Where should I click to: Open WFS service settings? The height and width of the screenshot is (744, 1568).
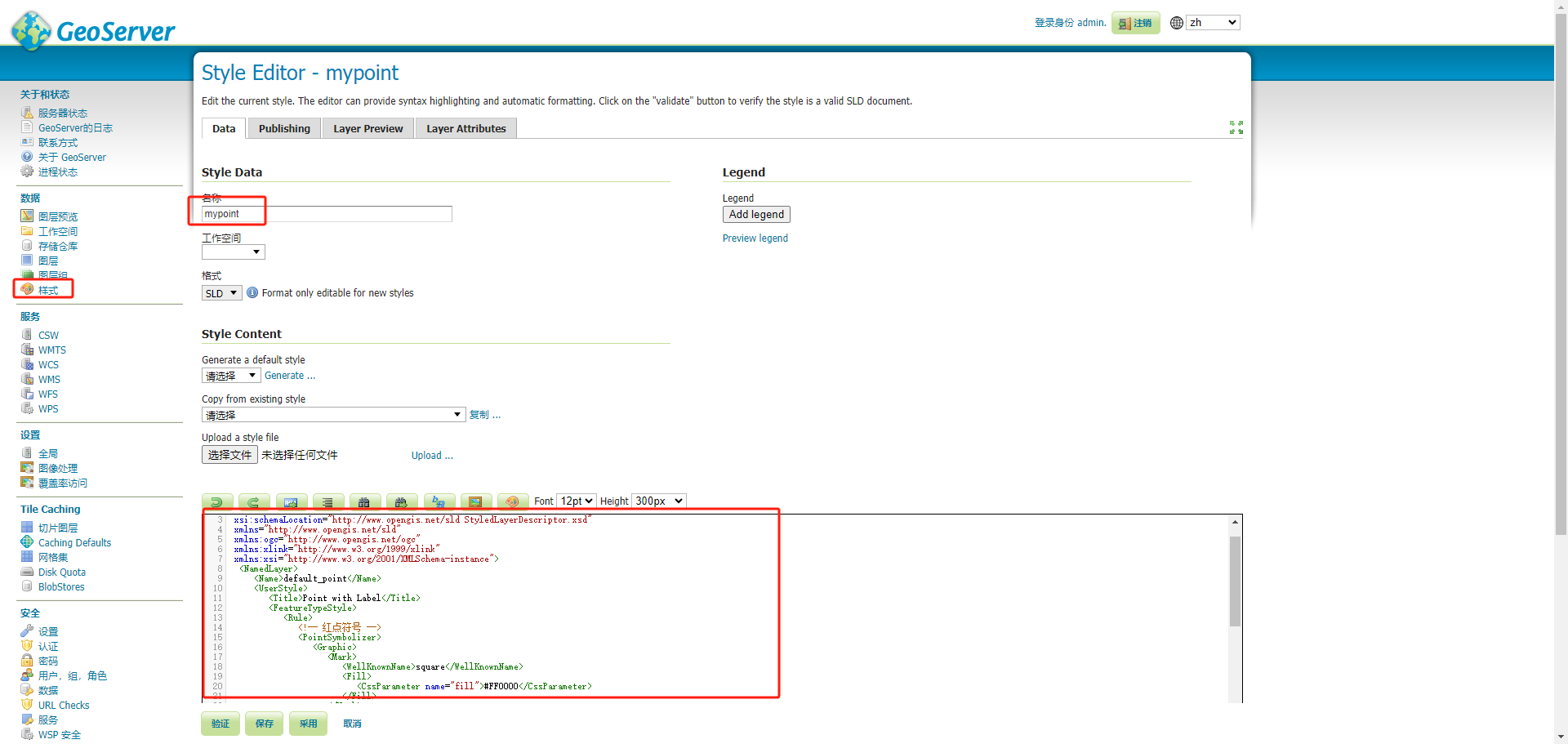pyautogui.click(x=48, y=394)
